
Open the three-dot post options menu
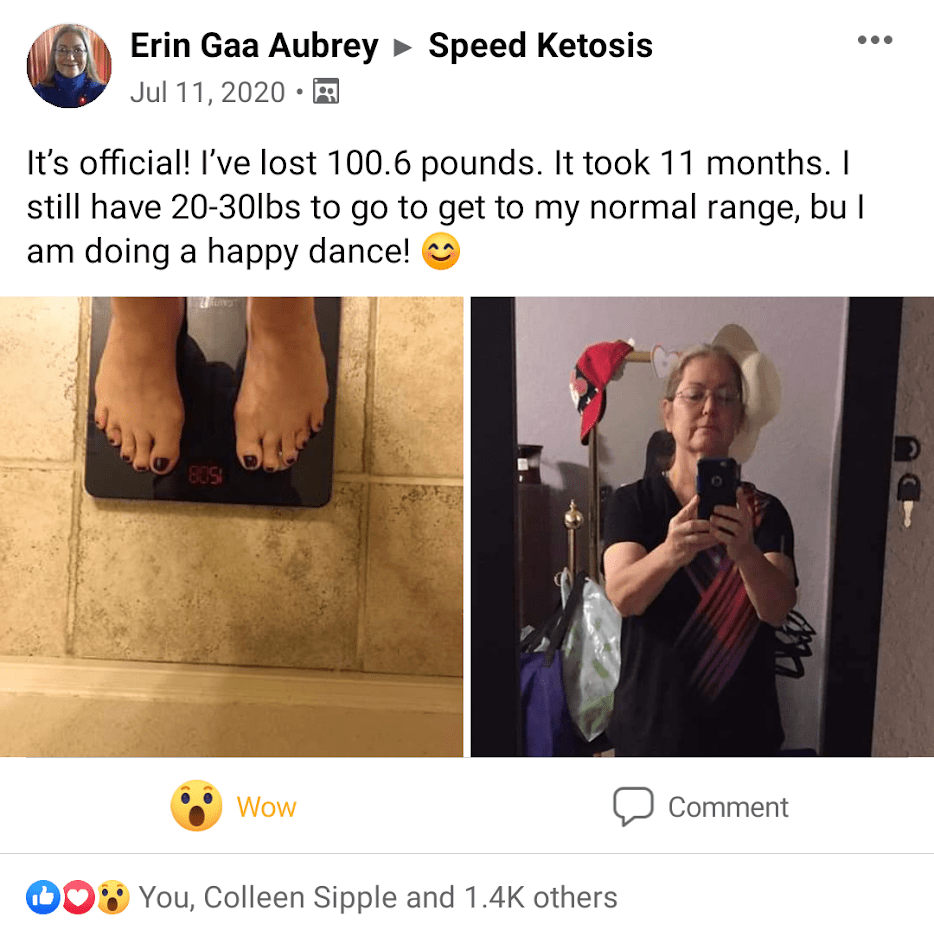(x=875, y=40)
